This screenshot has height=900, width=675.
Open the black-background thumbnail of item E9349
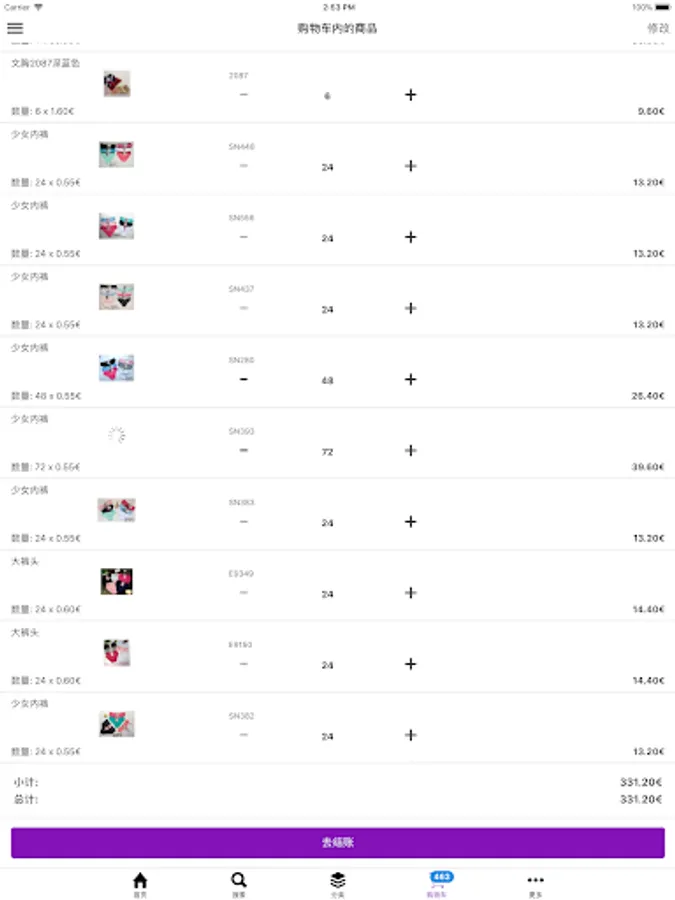(117, 581)
